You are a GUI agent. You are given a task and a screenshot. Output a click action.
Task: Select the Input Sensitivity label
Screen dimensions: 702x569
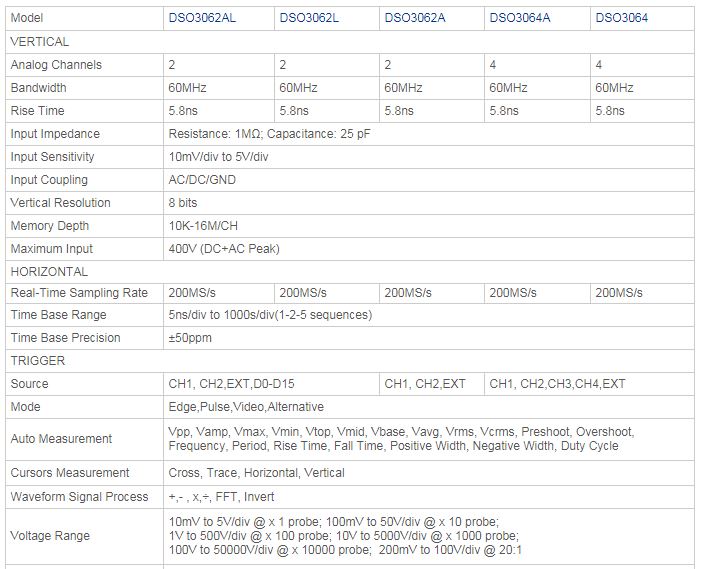click(x=52, y=157)
